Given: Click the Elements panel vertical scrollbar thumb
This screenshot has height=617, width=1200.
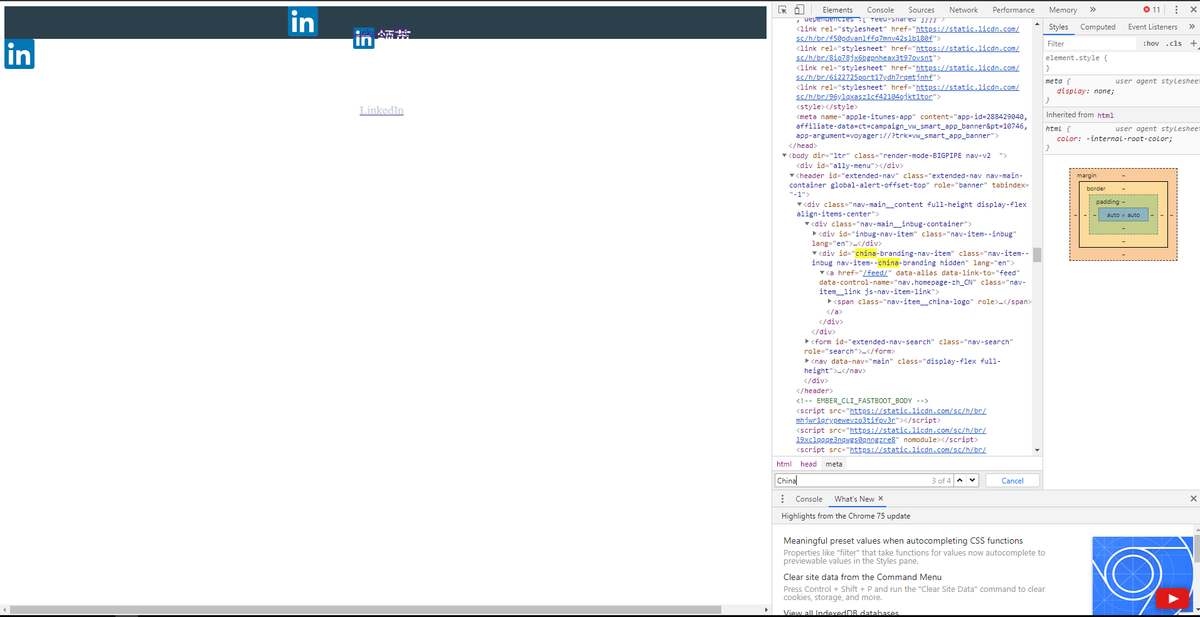Looking at the screenshot, I should (1037, 254).
